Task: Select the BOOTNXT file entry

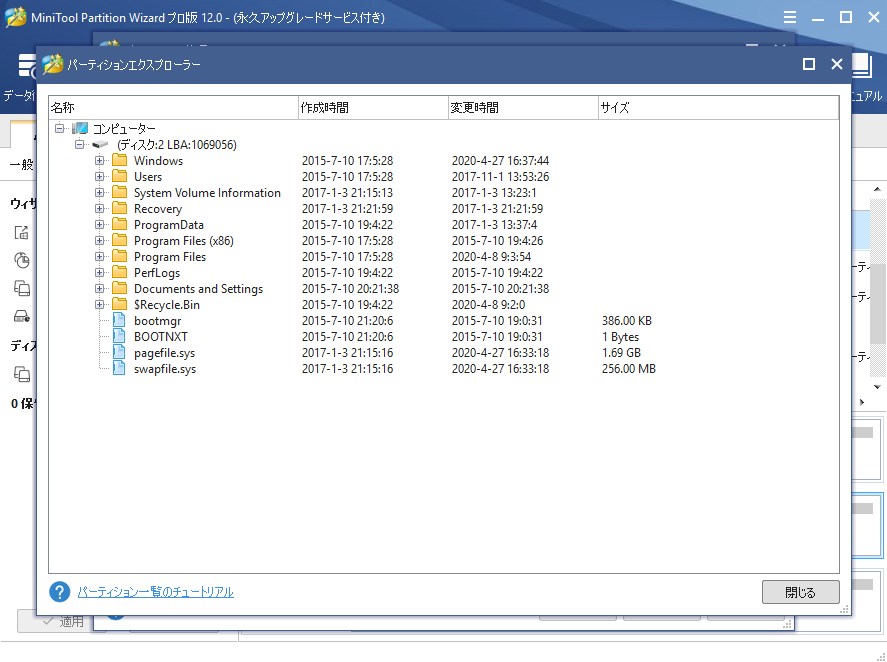Action: pyautogui.click(x=161, y=337)
